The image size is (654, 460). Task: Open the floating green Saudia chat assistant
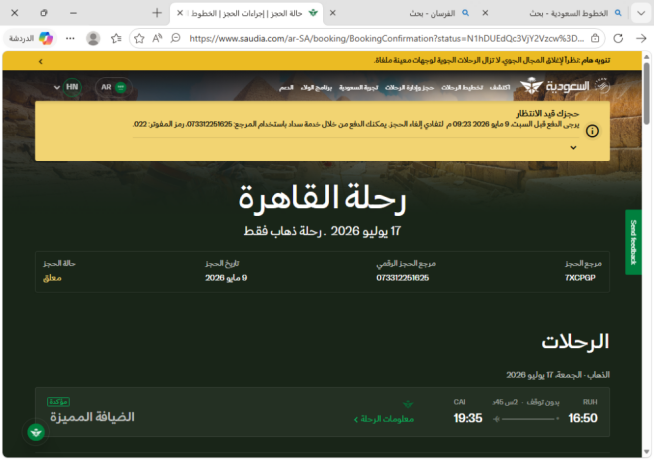[36, 432]
